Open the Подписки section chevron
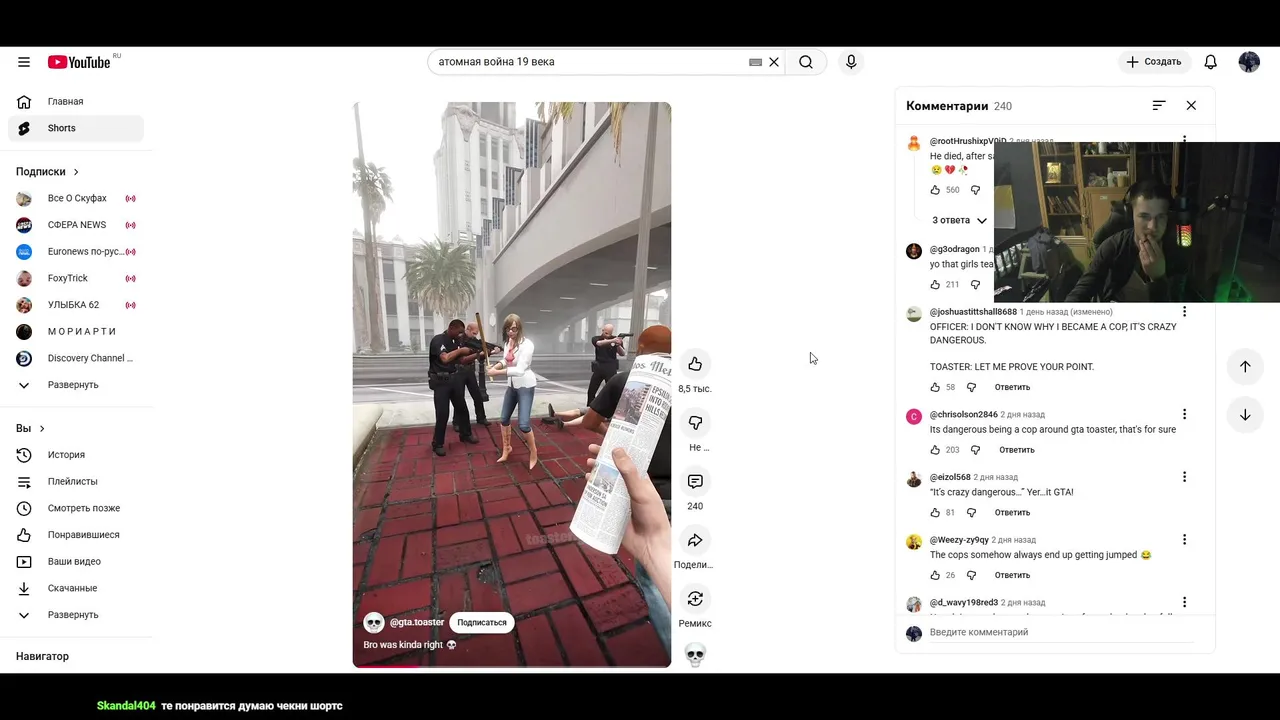 [x=76, y=172]
